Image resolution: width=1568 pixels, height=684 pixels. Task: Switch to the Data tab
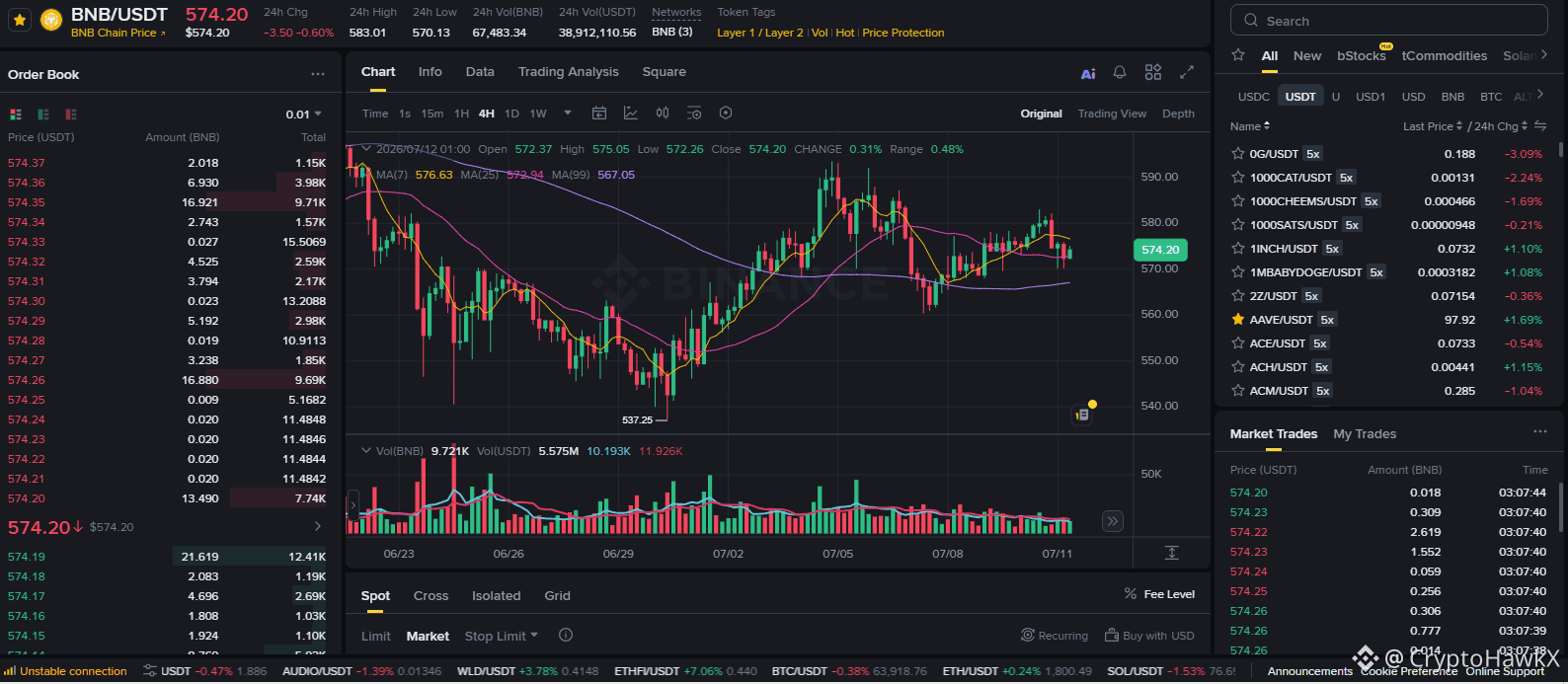(480, 72)
